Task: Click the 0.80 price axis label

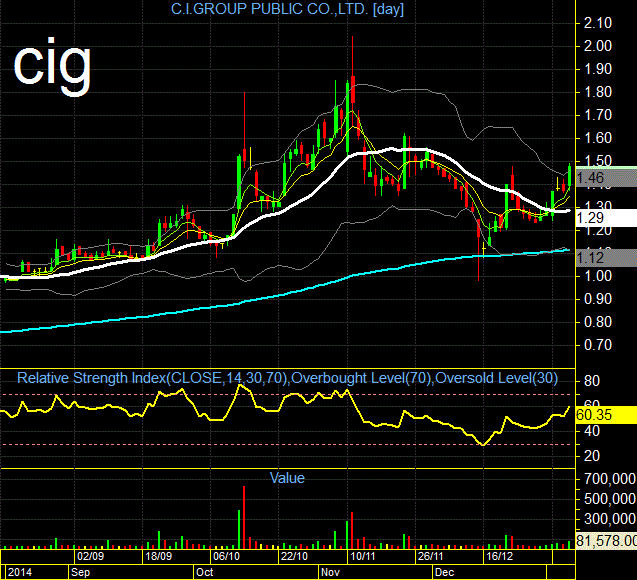Action: [598, 322]
